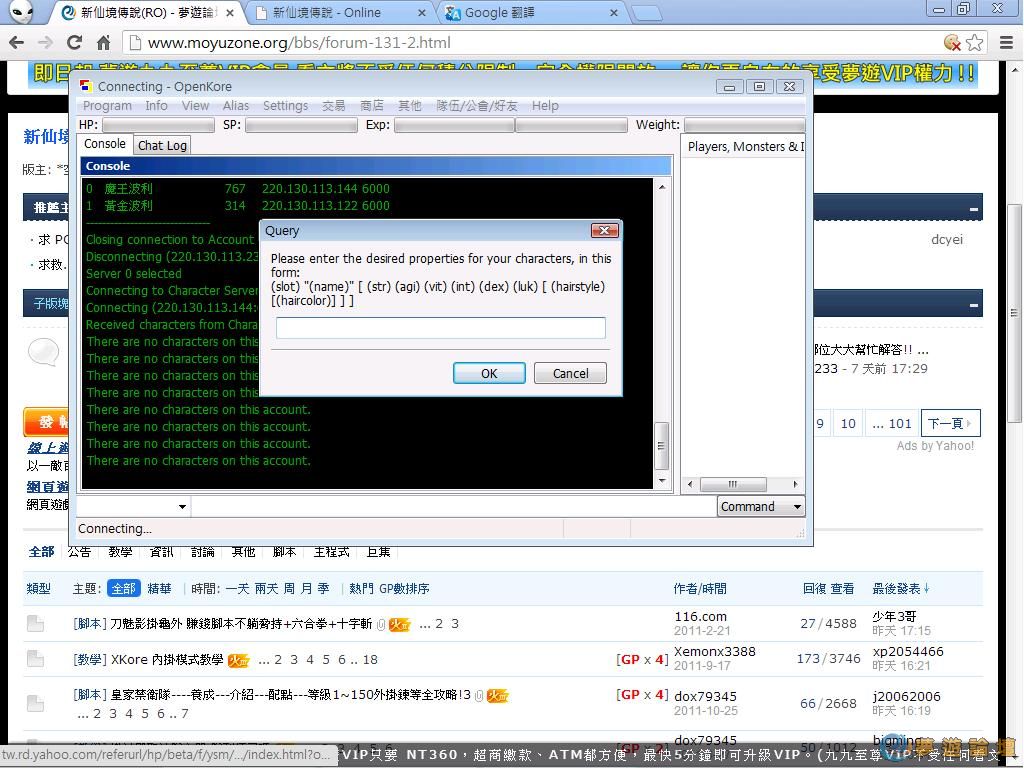Open the 商店 menu
1024x768 pixels.
click(x=372, y=106)
